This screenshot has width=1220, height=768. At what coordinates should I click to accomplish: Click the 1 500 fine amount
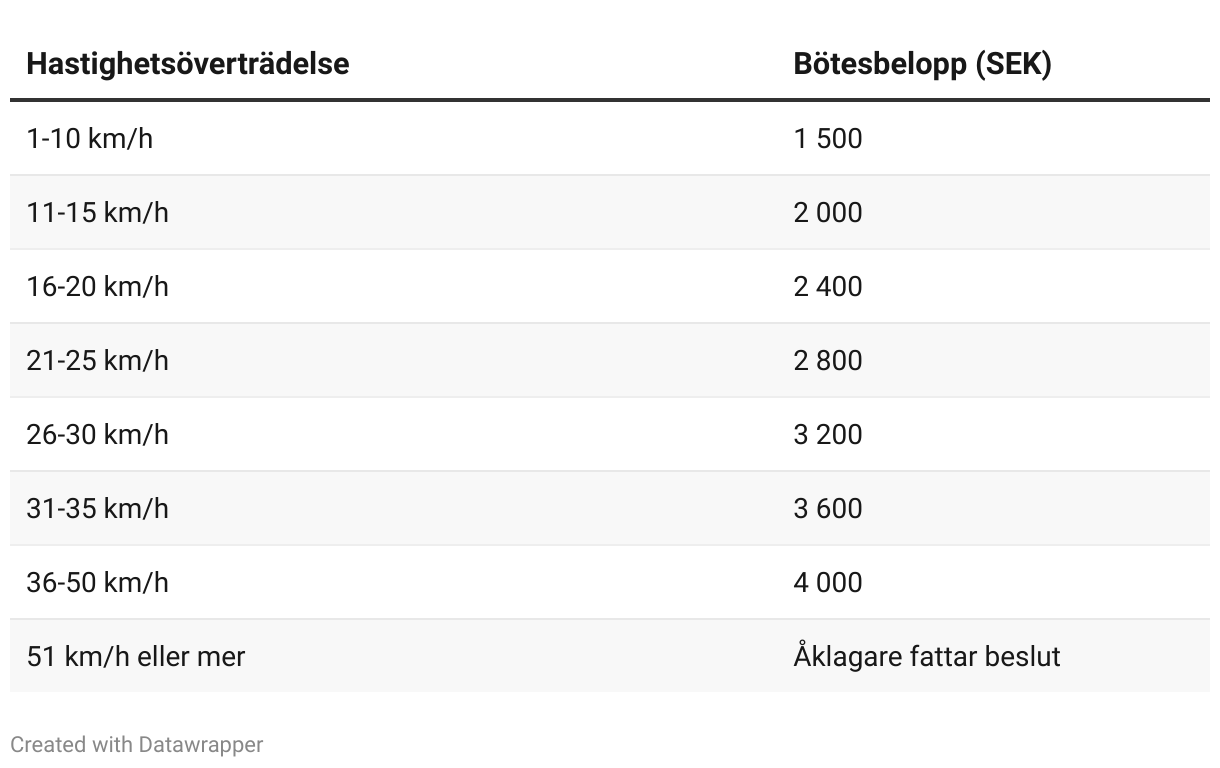(828, 138)
